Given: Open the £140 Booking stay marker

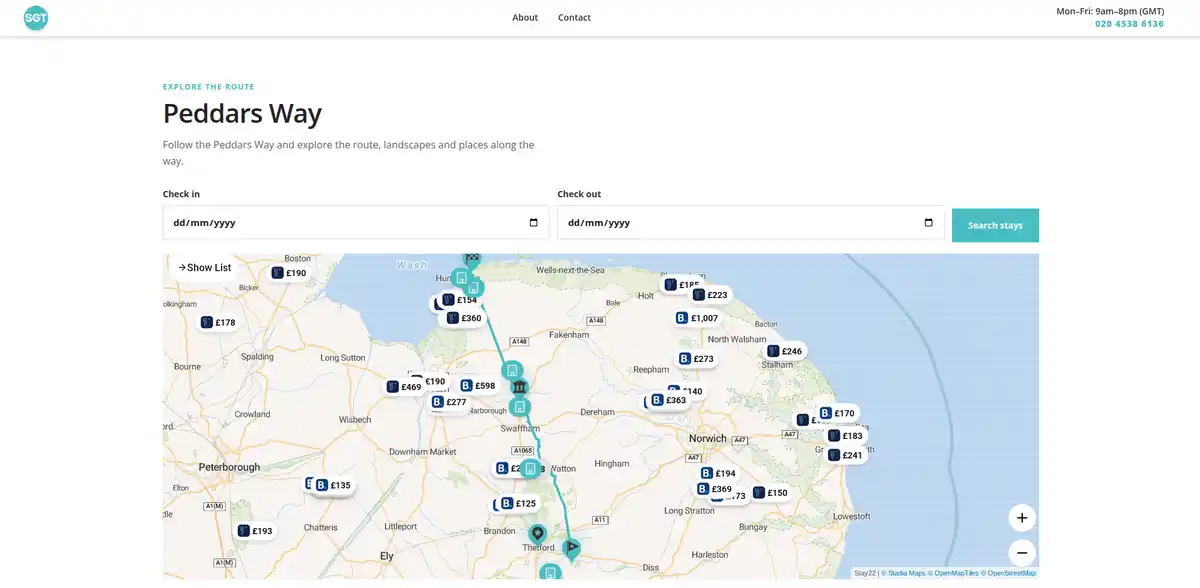Looking at the screenshot, I should click(692, 391).
